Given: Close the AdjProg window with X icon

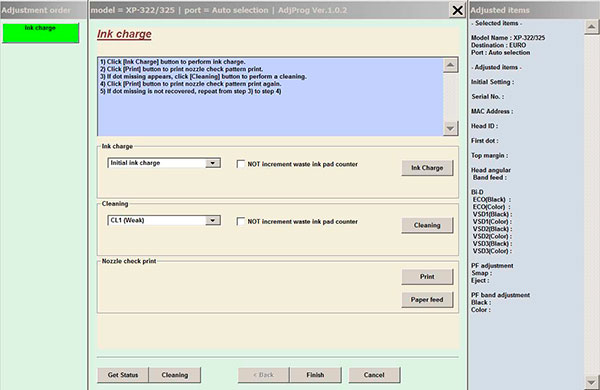Looking at the screenshot, I should click(457, 10).
